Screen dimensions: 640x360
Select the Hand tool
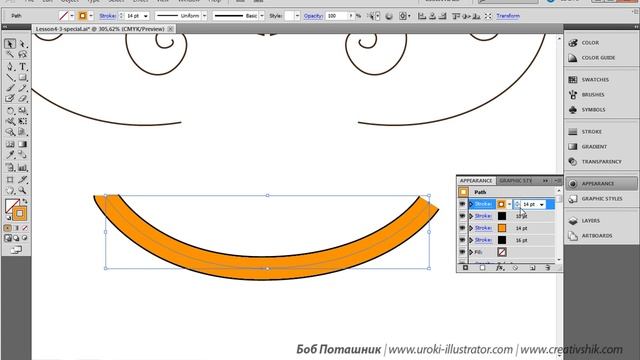click(x=10, y=191)
